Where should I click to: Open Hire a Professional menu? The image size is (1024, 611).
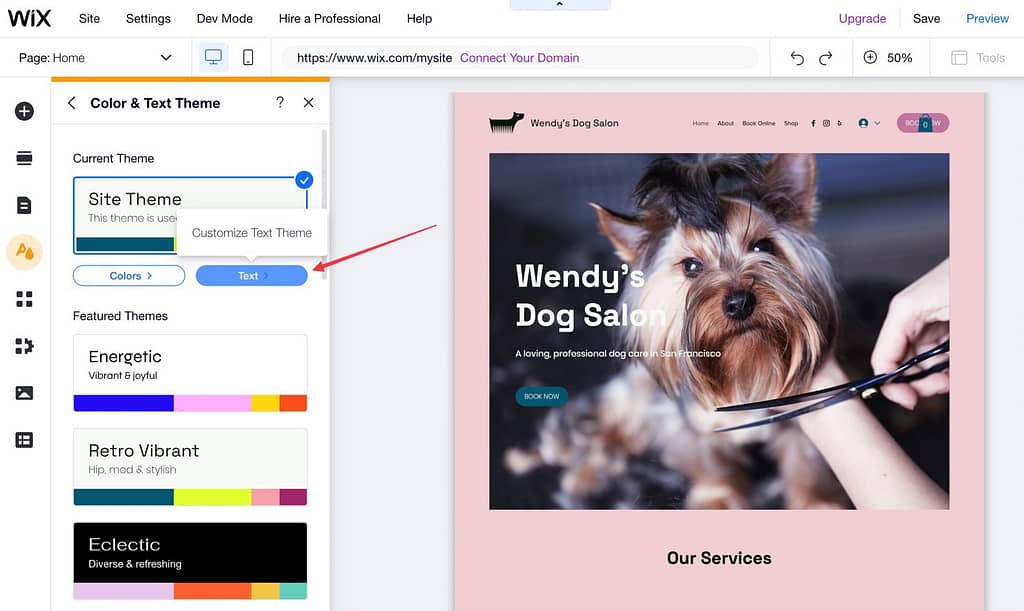coord(330,19)
